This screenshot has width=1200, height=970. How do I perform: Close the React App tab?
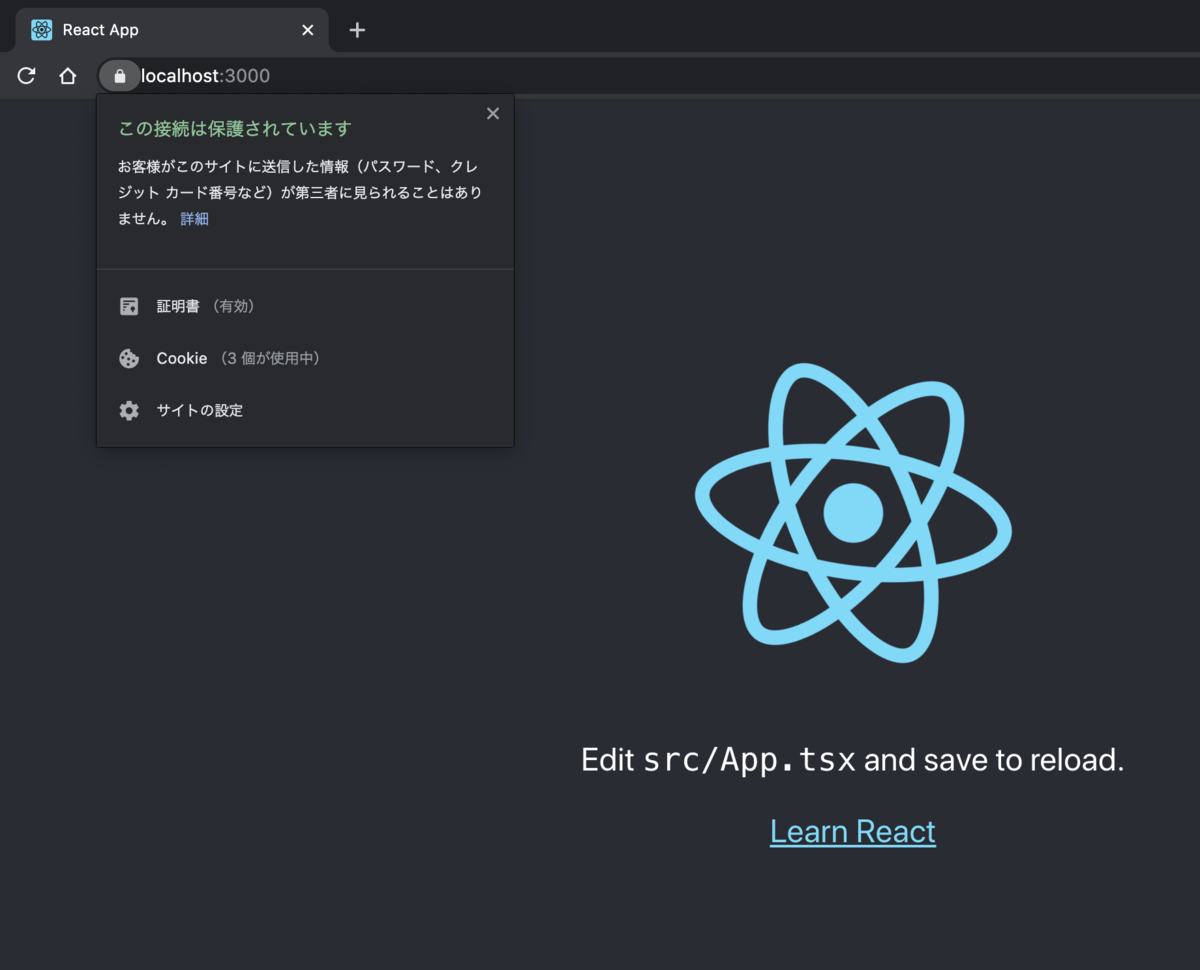[308, 30]
